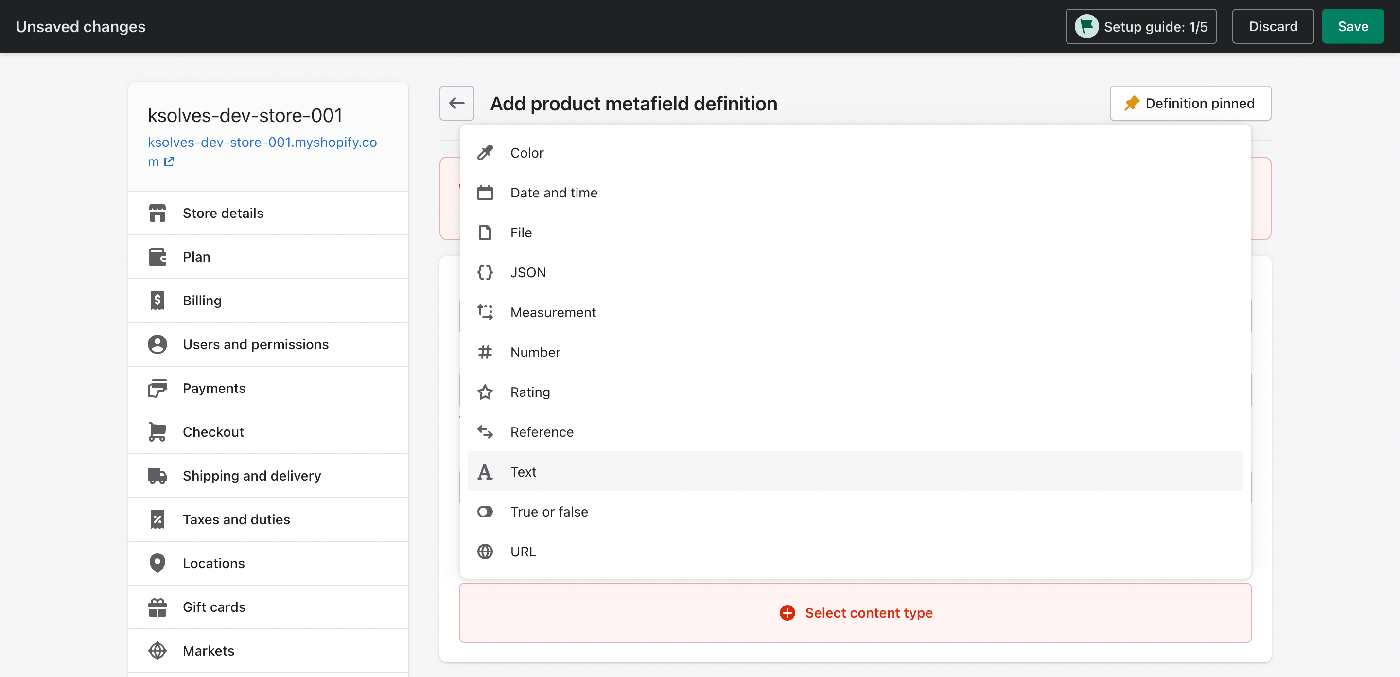
Task: Click the Plan wallet icon
Action: [x=157, y=257]
